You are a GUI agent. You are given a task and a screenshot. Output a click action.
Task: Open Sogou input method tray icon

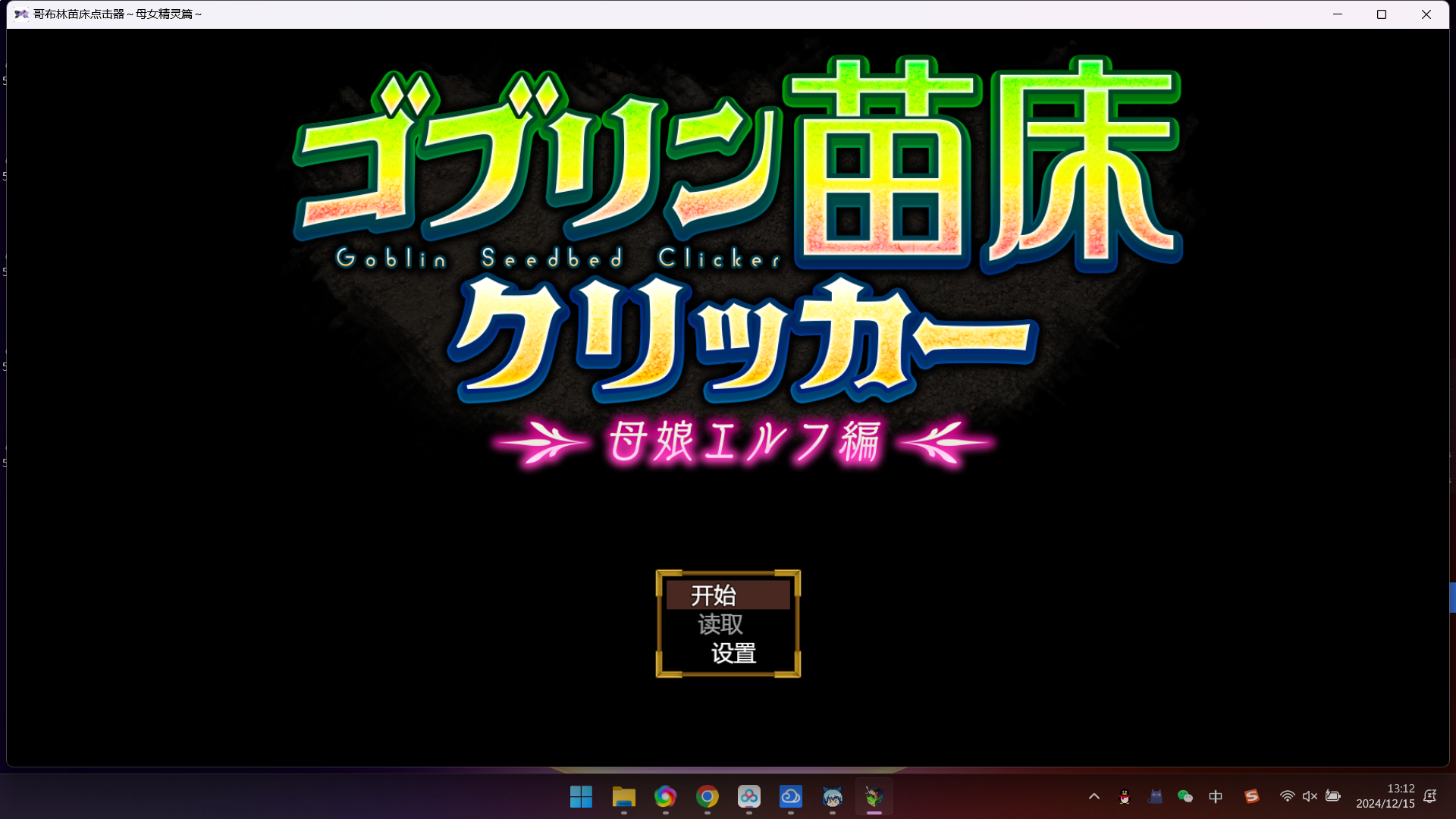(1252, 796)
